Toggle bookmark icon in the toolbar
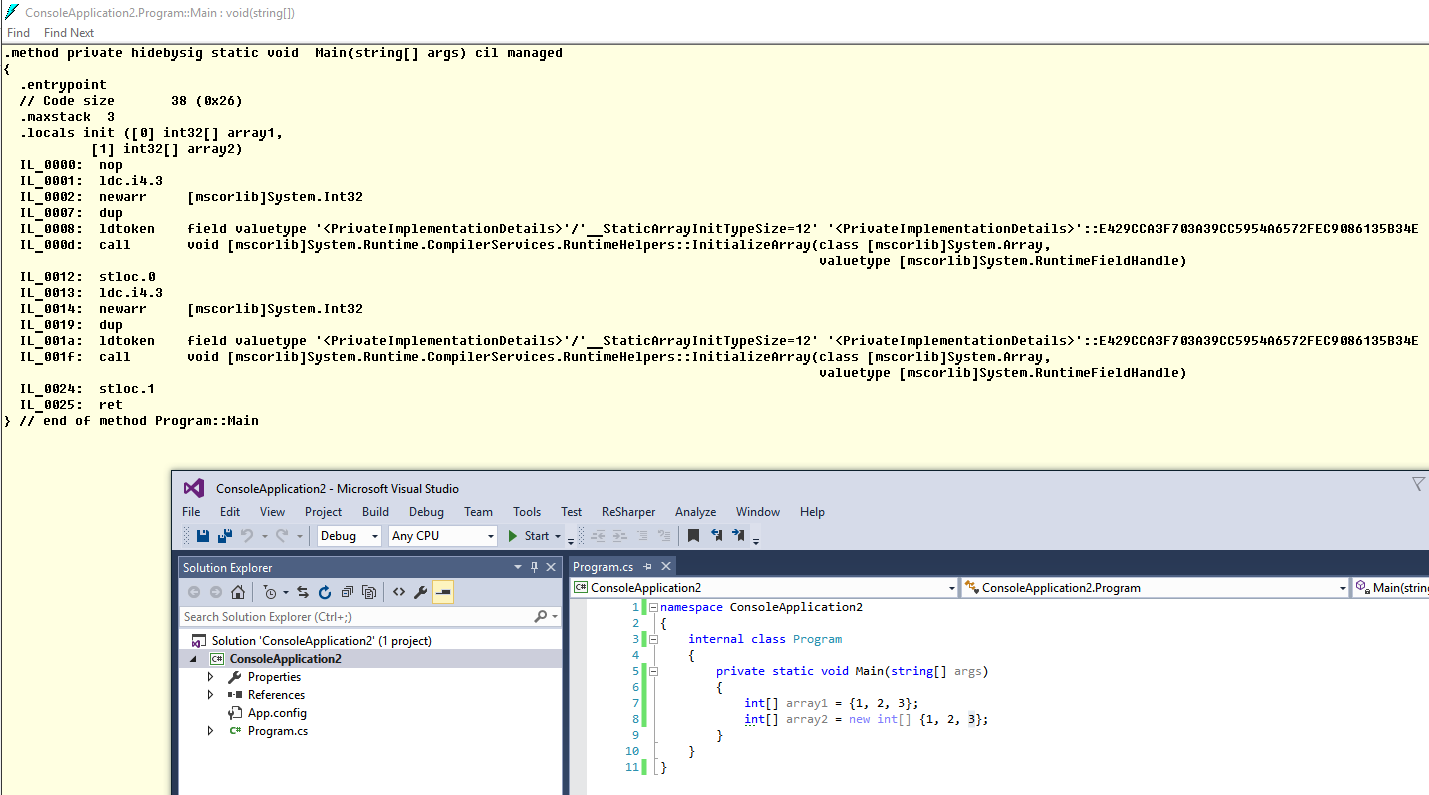Viewport: 1429px width, 795px height. 693,536
